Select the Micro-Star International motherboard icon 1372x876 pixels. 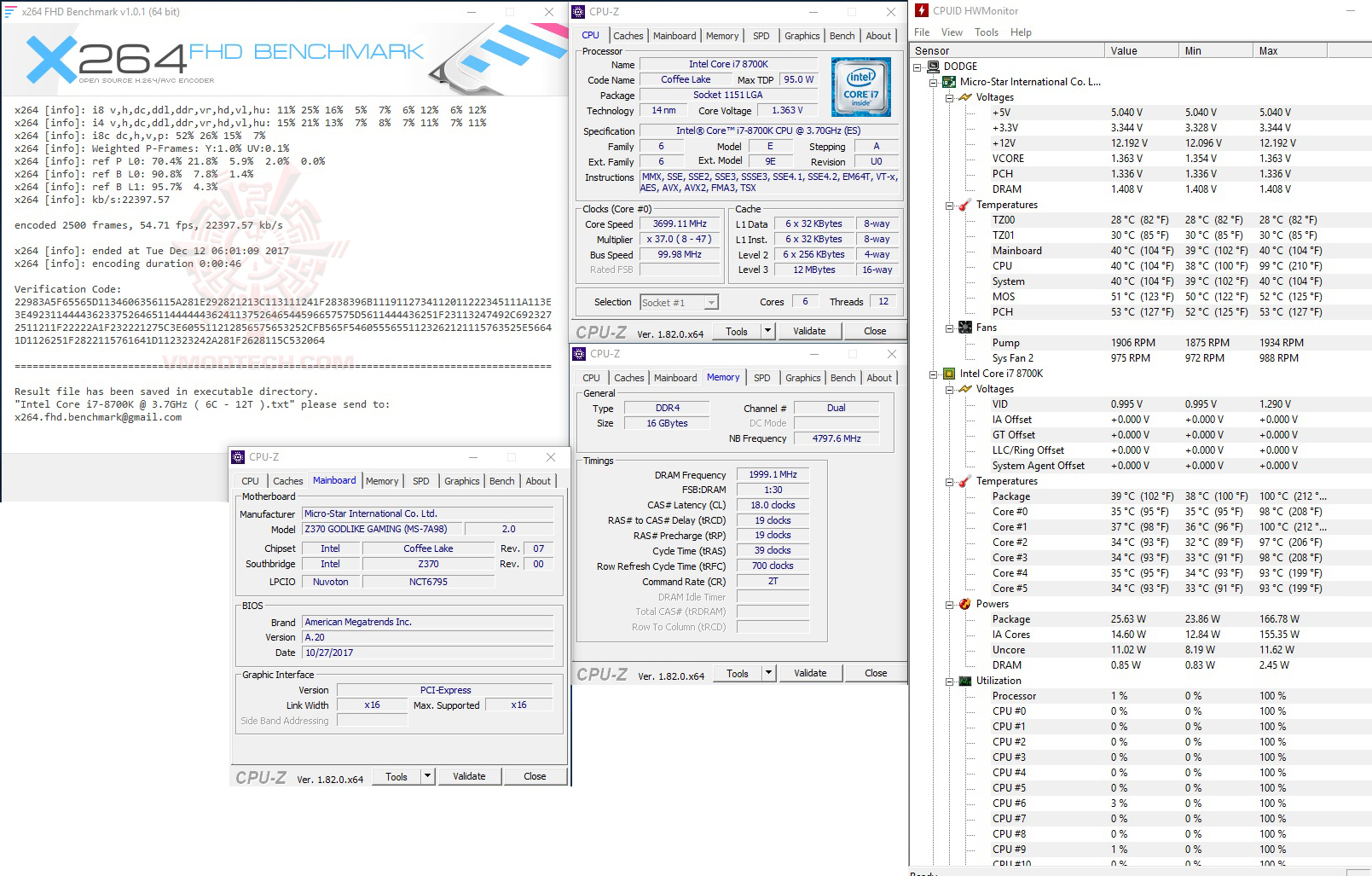click(x=949, y=82)
